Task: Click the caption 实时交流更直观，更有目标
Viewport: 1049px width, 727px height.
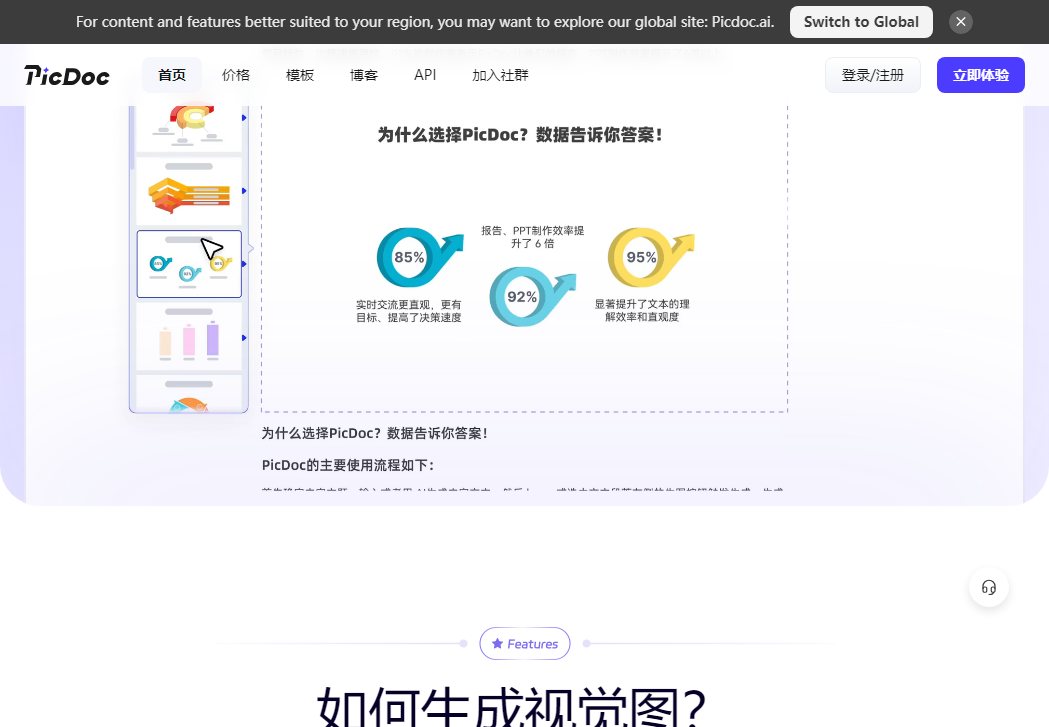Action: pos(409,311)
